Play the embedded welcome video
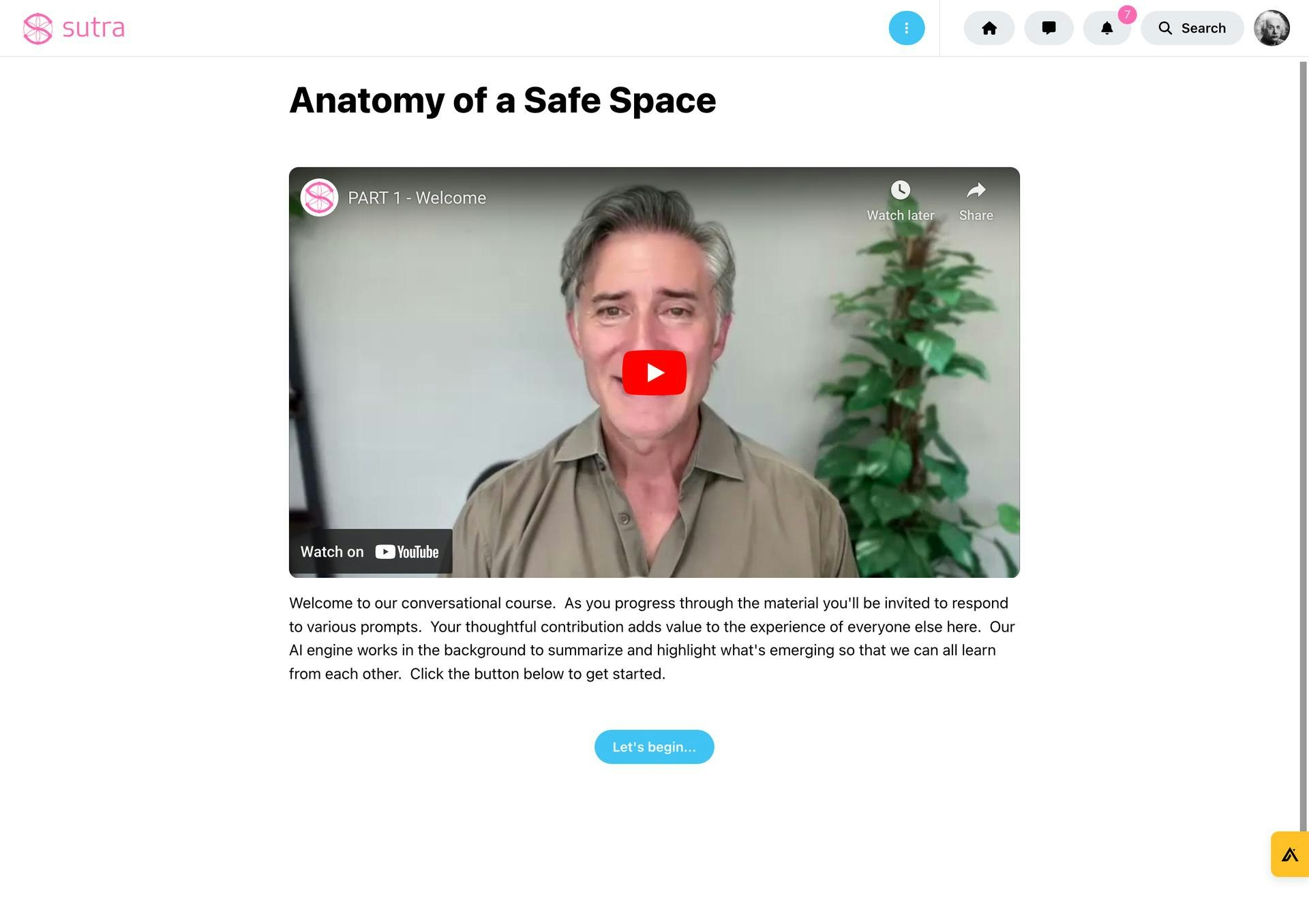Viewport: 1309px width, 924px height. 654,373
